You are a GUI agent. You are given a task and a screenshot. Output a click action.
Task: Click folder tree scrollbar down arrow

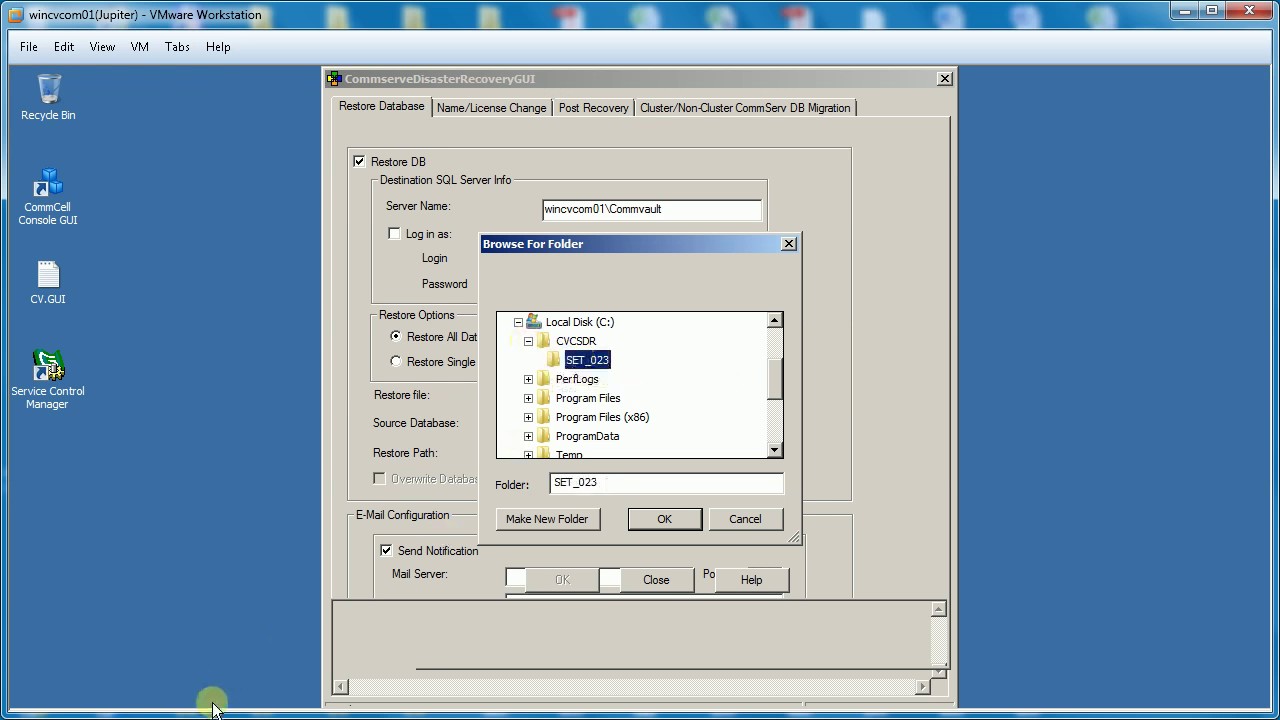[774, 450]
